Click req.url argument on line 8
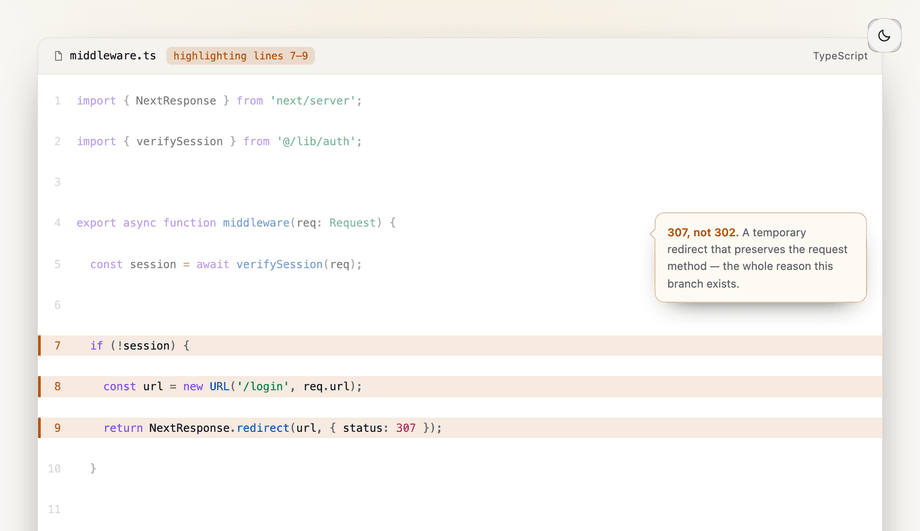The image size is (920, 531). [x=326, y=387]
